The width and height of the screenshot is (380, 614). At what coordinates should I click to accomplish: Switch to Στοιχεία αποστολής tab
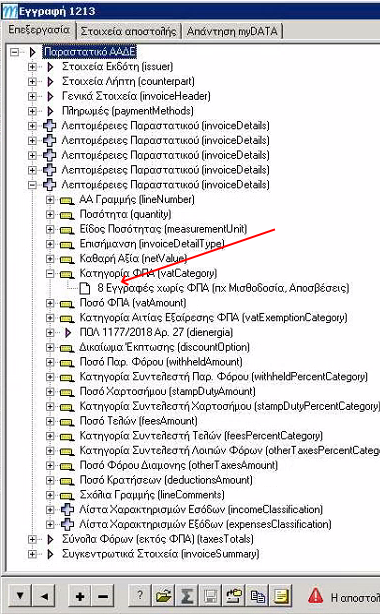pyautogui.click(x=128, y=31)
